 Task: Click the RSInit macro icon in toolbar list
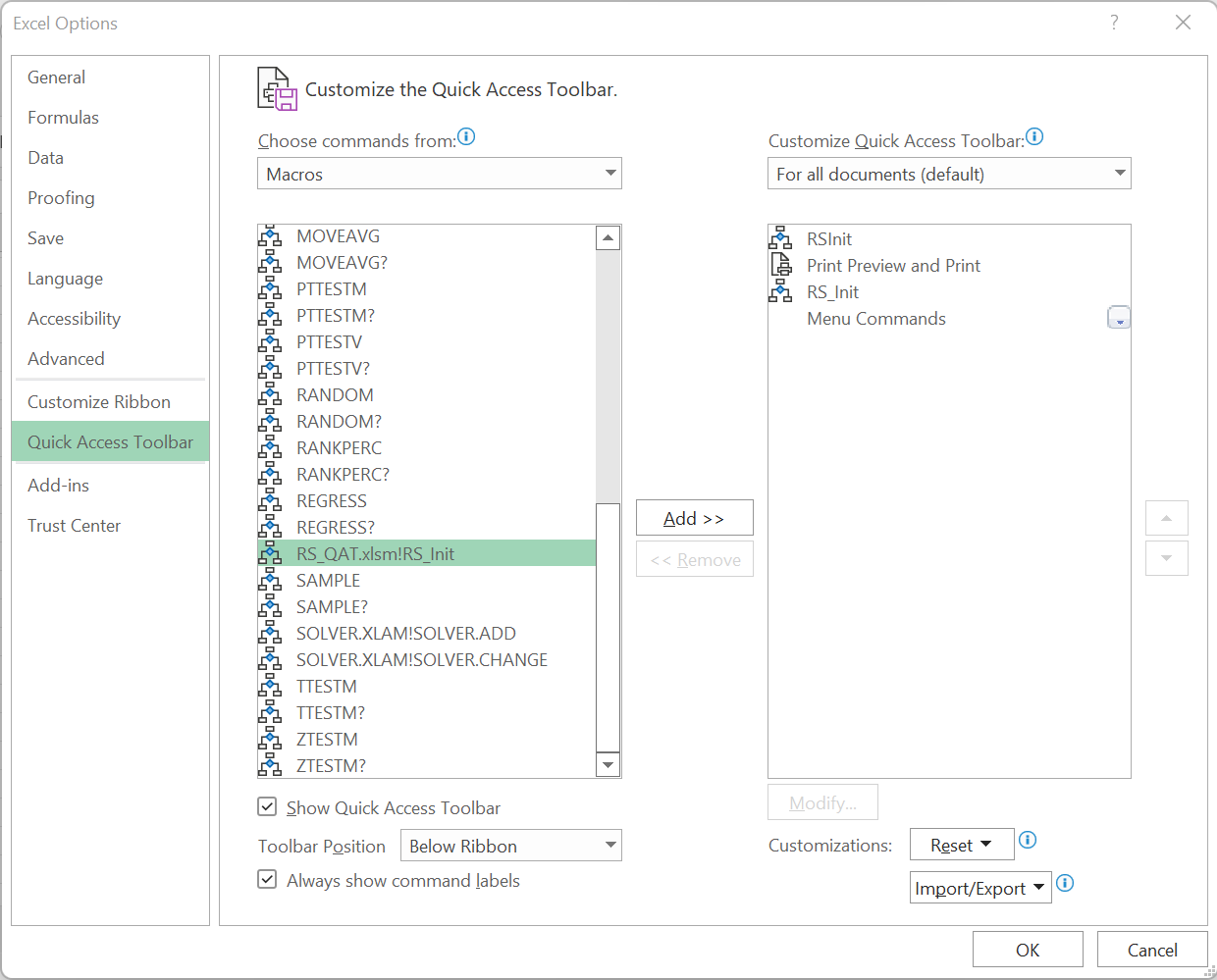pyautogui.click(x=780, y=238)
